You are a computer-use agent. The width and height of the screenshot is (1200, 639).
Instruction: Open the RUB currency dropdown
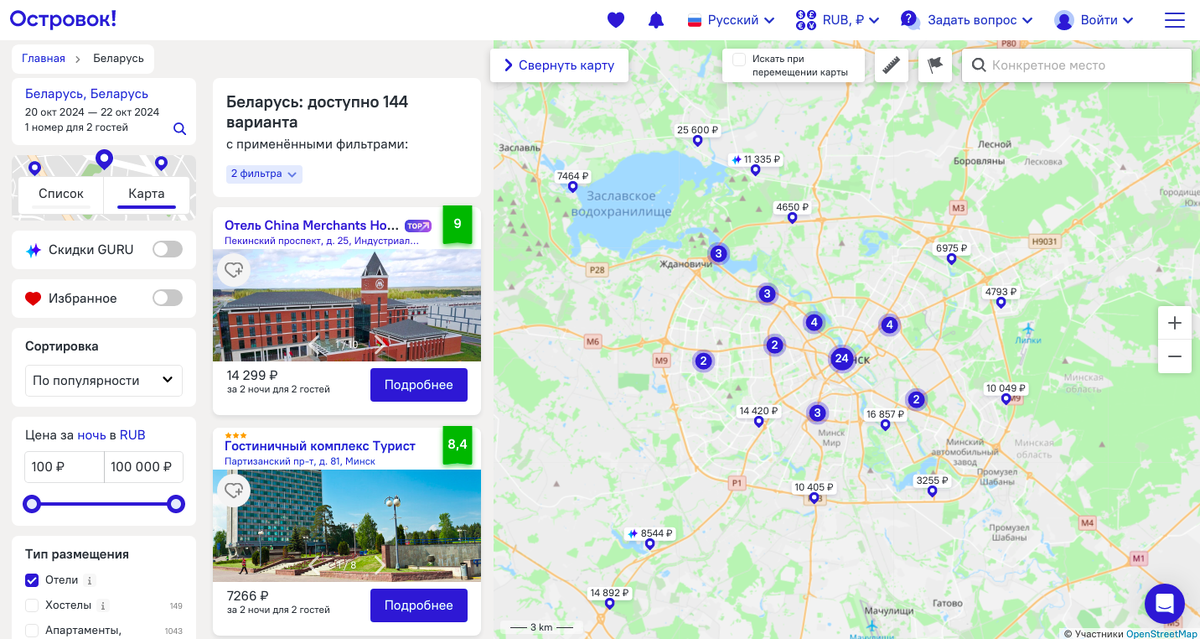[x=838, y=20]
